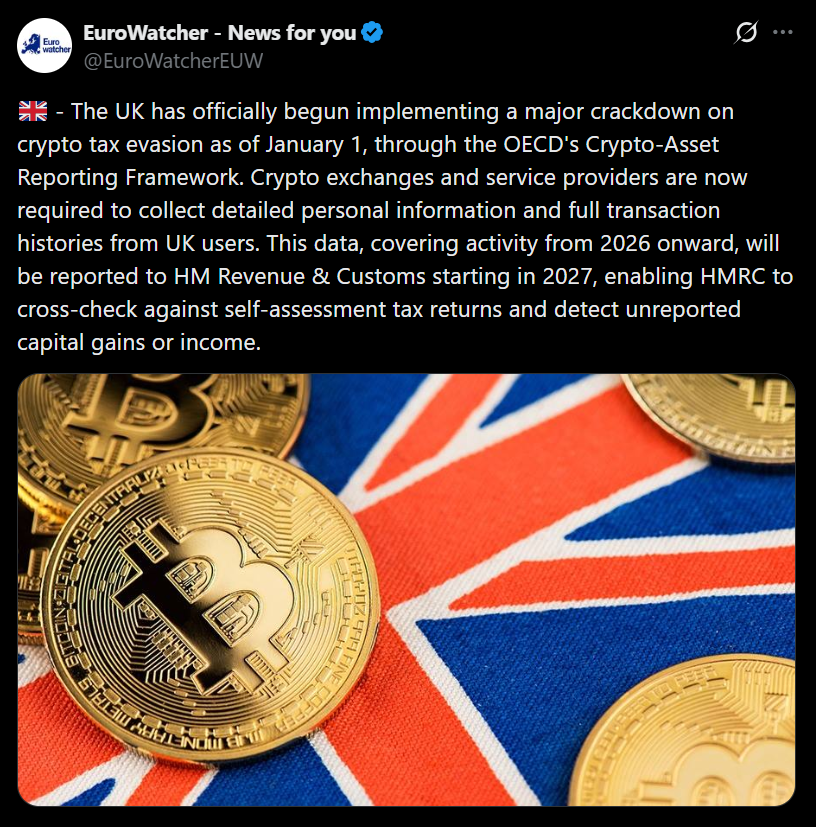Viewport: 816px width, 827px height.
Task: Click the word "HMRC" in the post
Action: click(732, 276)
